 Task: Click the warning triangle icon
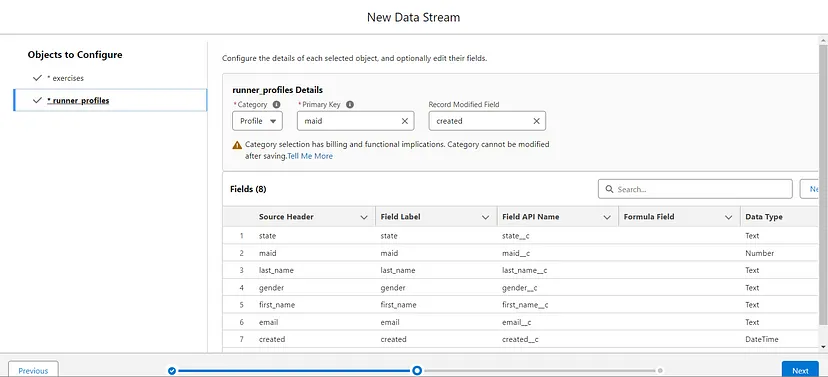[x=237, y=145]
